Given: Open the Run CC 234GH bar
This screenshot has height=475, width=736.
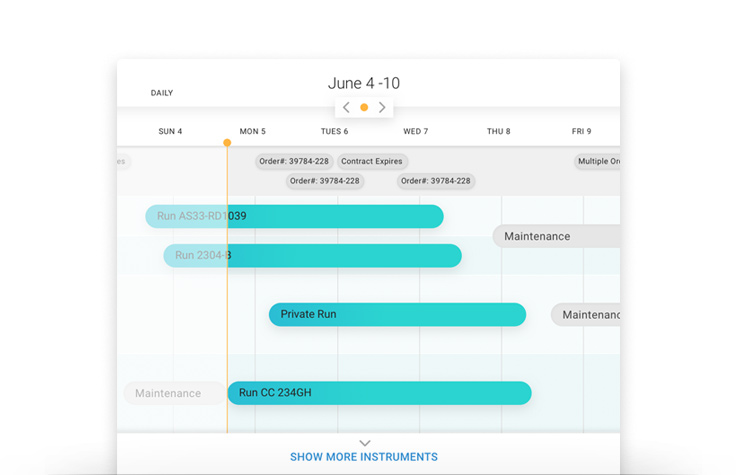Looking at the screenshot, I should point(379,393).
